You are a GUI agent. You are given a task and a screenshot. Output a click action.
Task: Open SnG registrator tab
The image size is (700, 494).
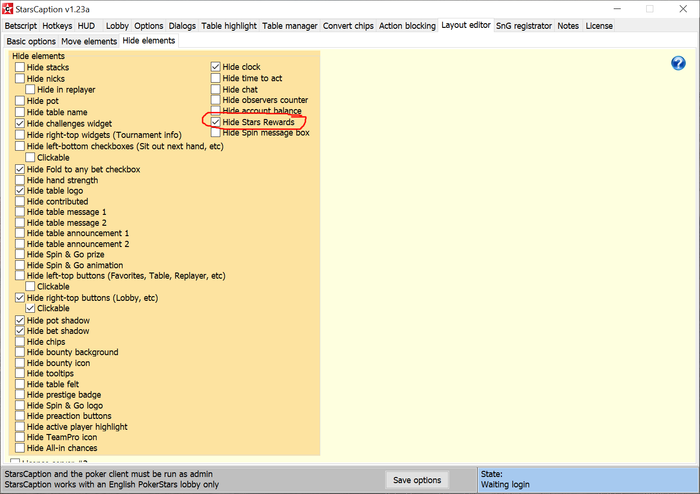524,26
